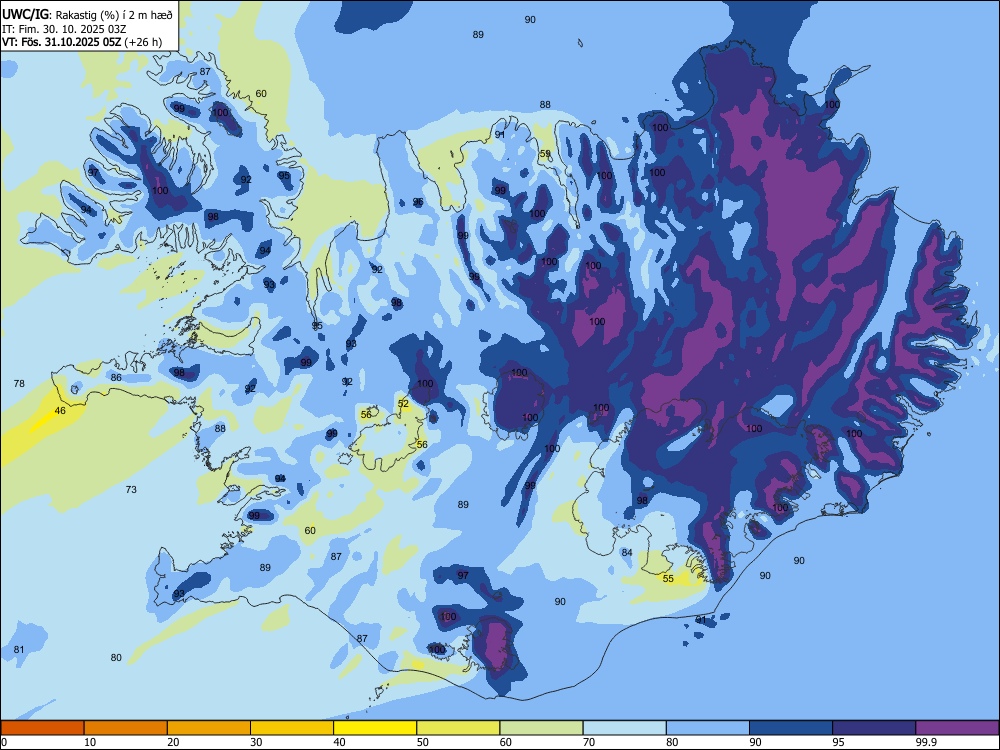The height and width of the screenshot is (750, 1000).
Task: Click the legend scale label '0'
Action: tap(4, 742)
